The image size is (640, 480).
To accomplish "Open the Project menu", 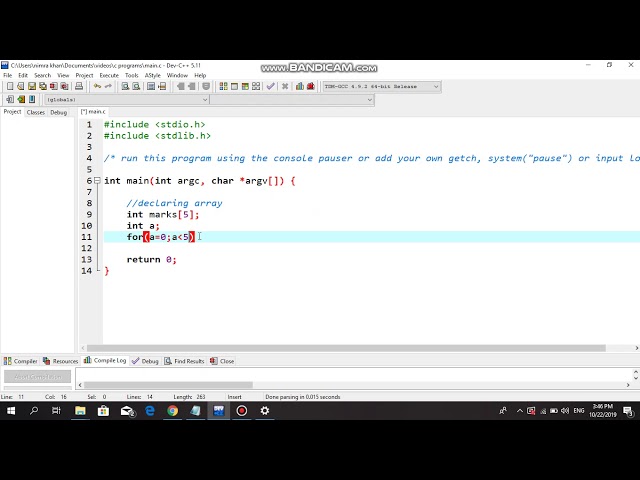I will 84,76.
